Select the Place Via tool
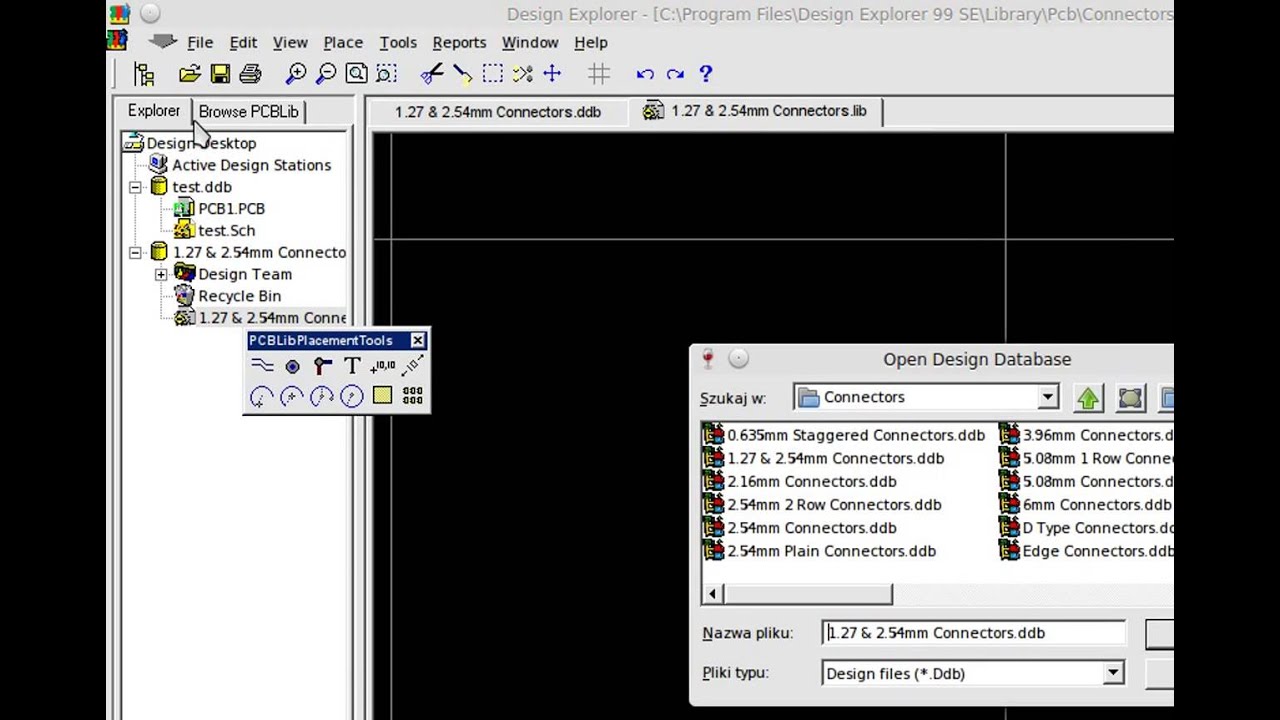The height and width of the screenshot is (720, 1280). 322,366
